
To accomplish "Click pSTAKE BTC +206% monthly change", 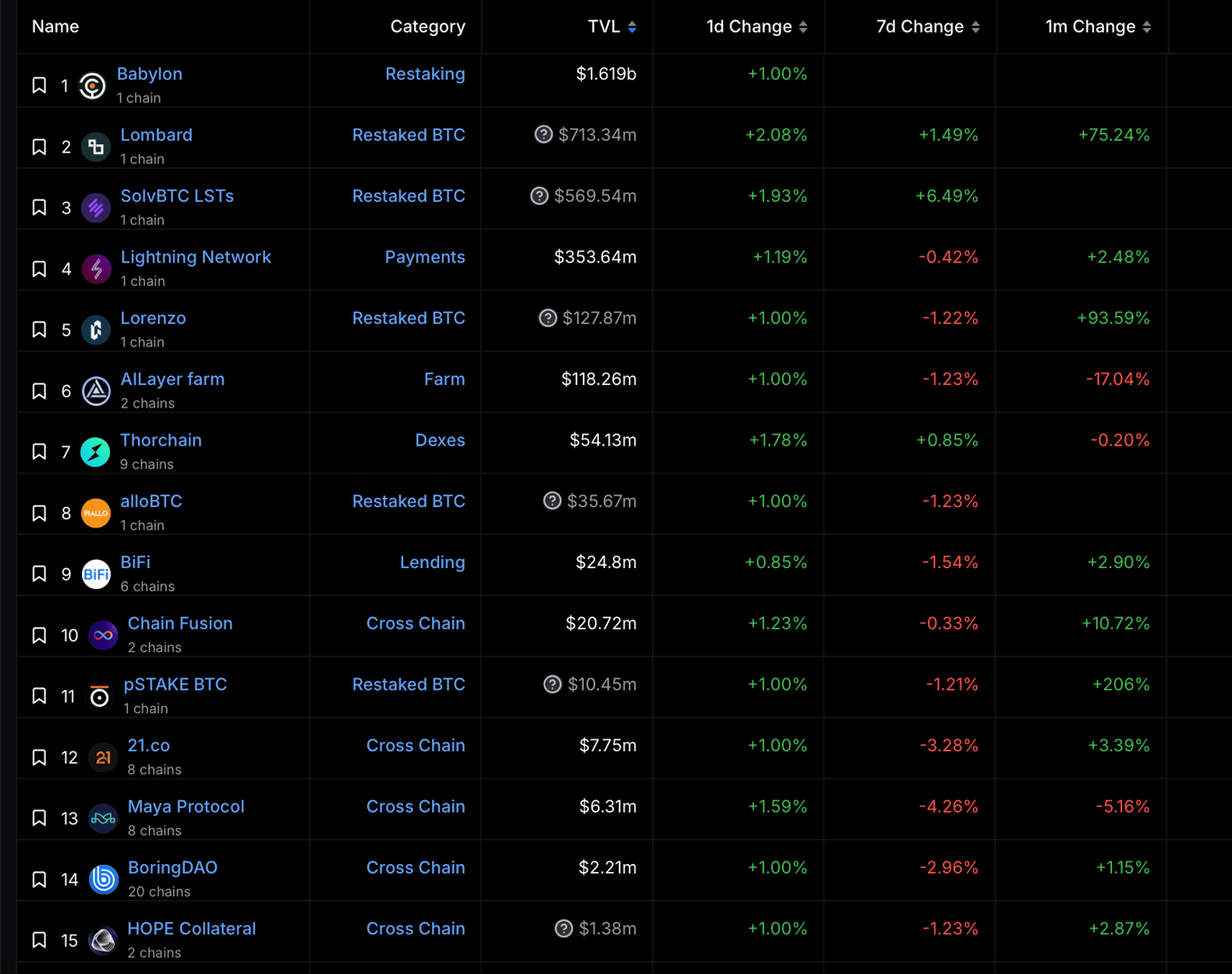I will 1121,685.
